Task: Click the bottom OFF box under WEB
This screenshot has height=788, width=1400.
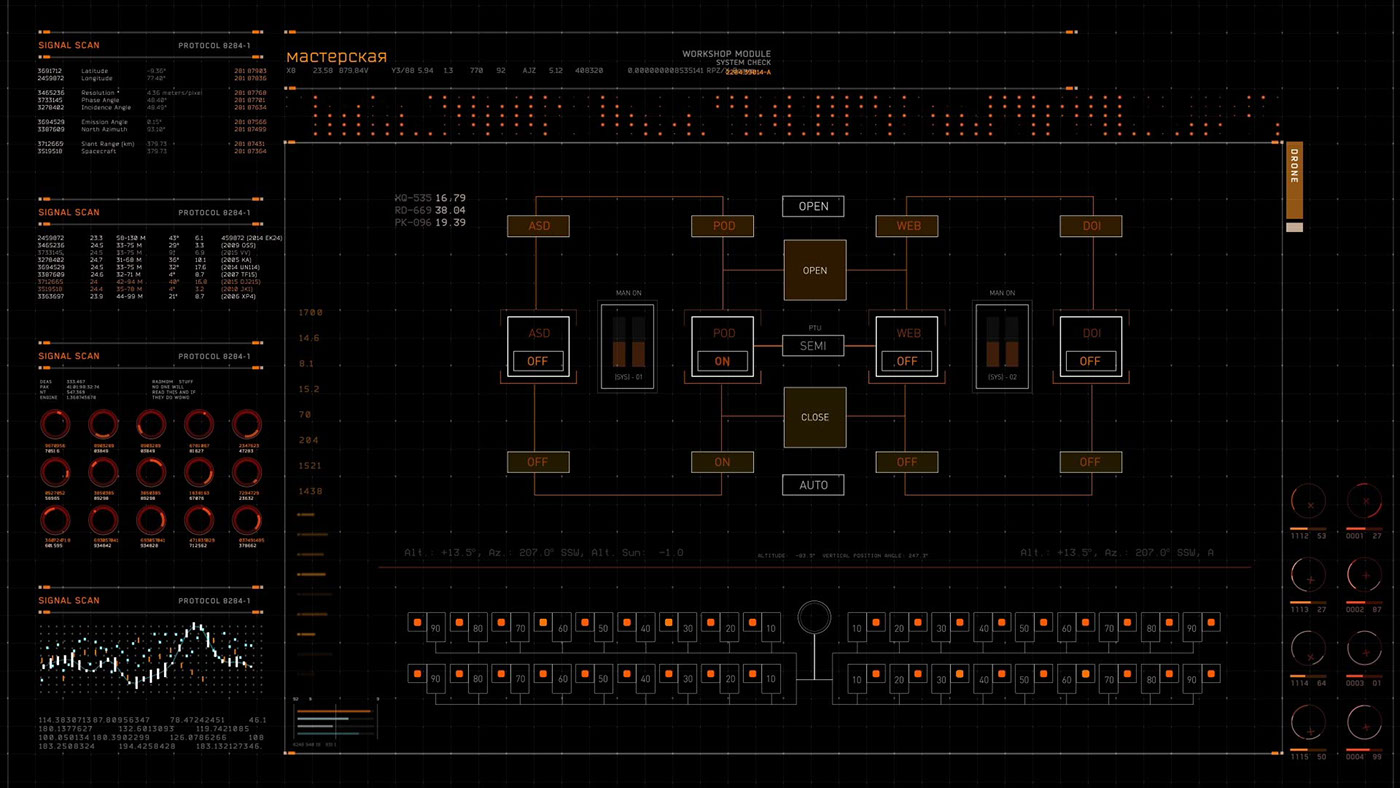Action: 907,462
